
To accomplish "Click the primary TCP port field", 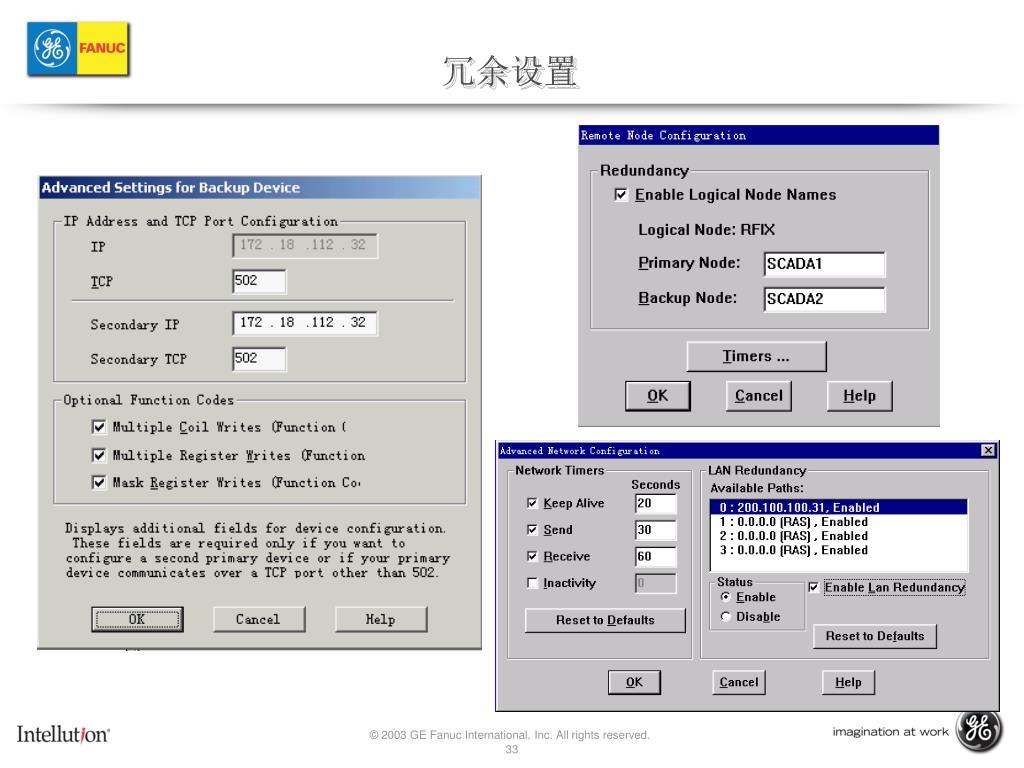I will click(259, 281).
